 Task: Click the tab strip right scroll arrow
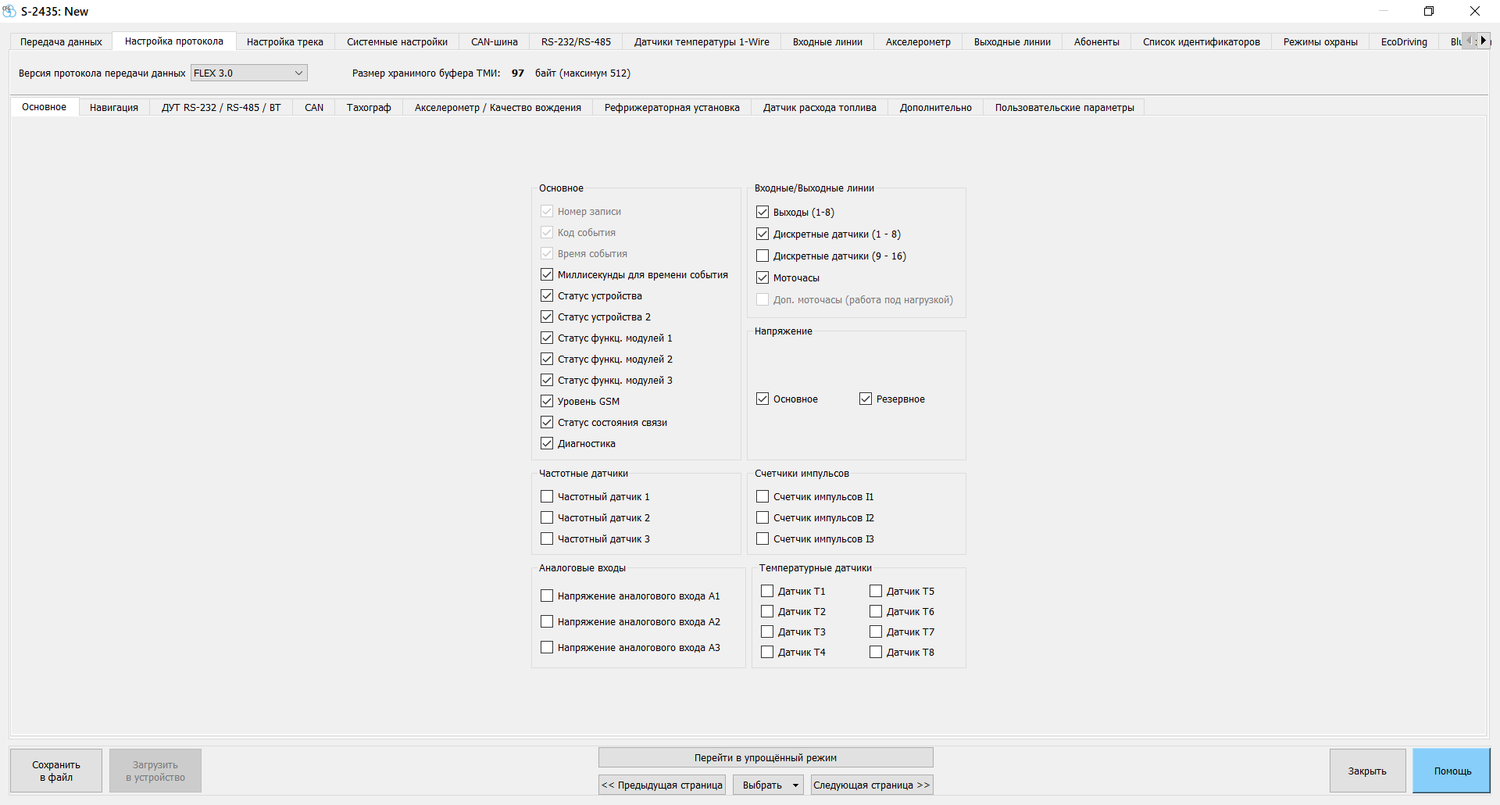(x=1485, y=40)
